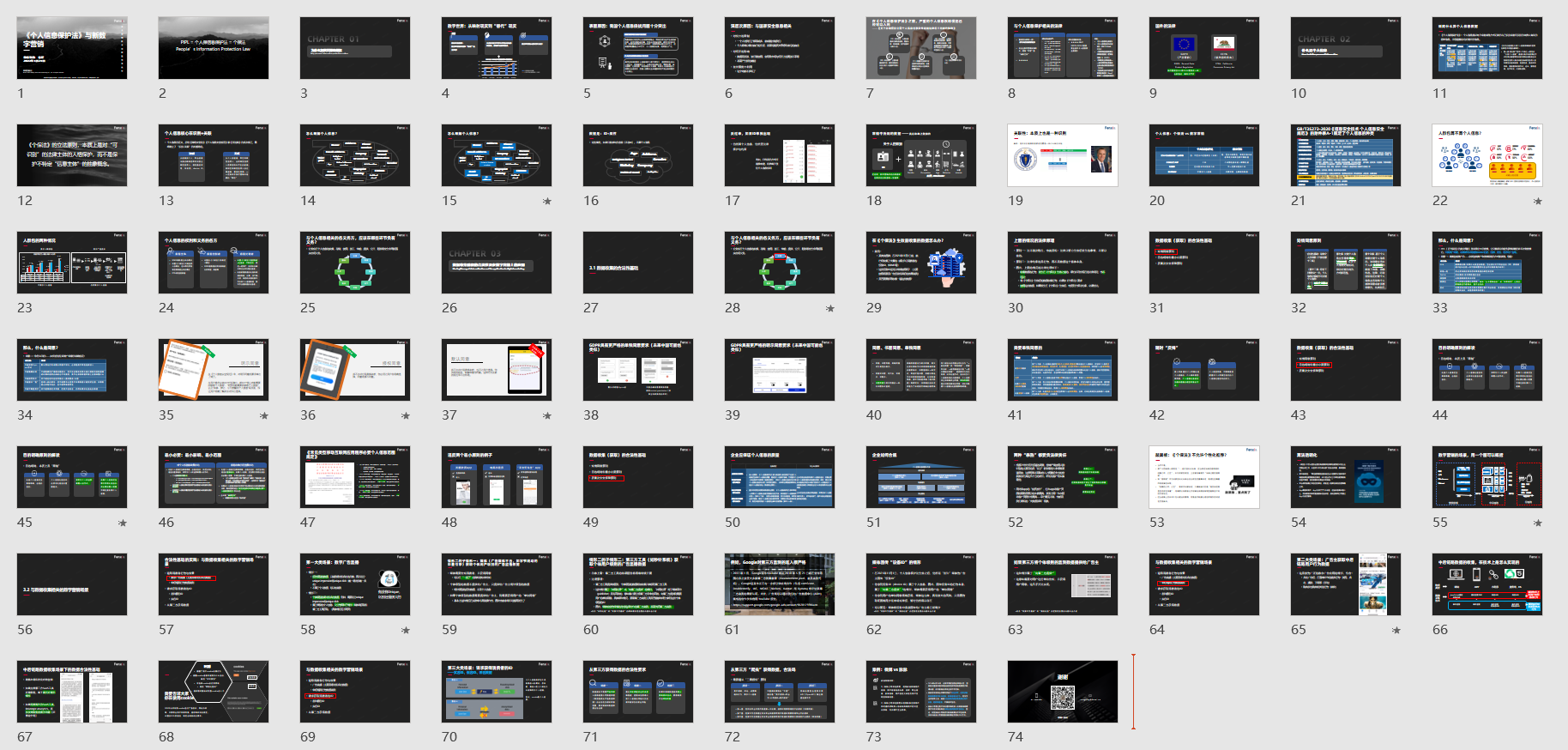Click the animation star under slide 37
Viewport: 1568px width, 750px height.
pos(547,416)
